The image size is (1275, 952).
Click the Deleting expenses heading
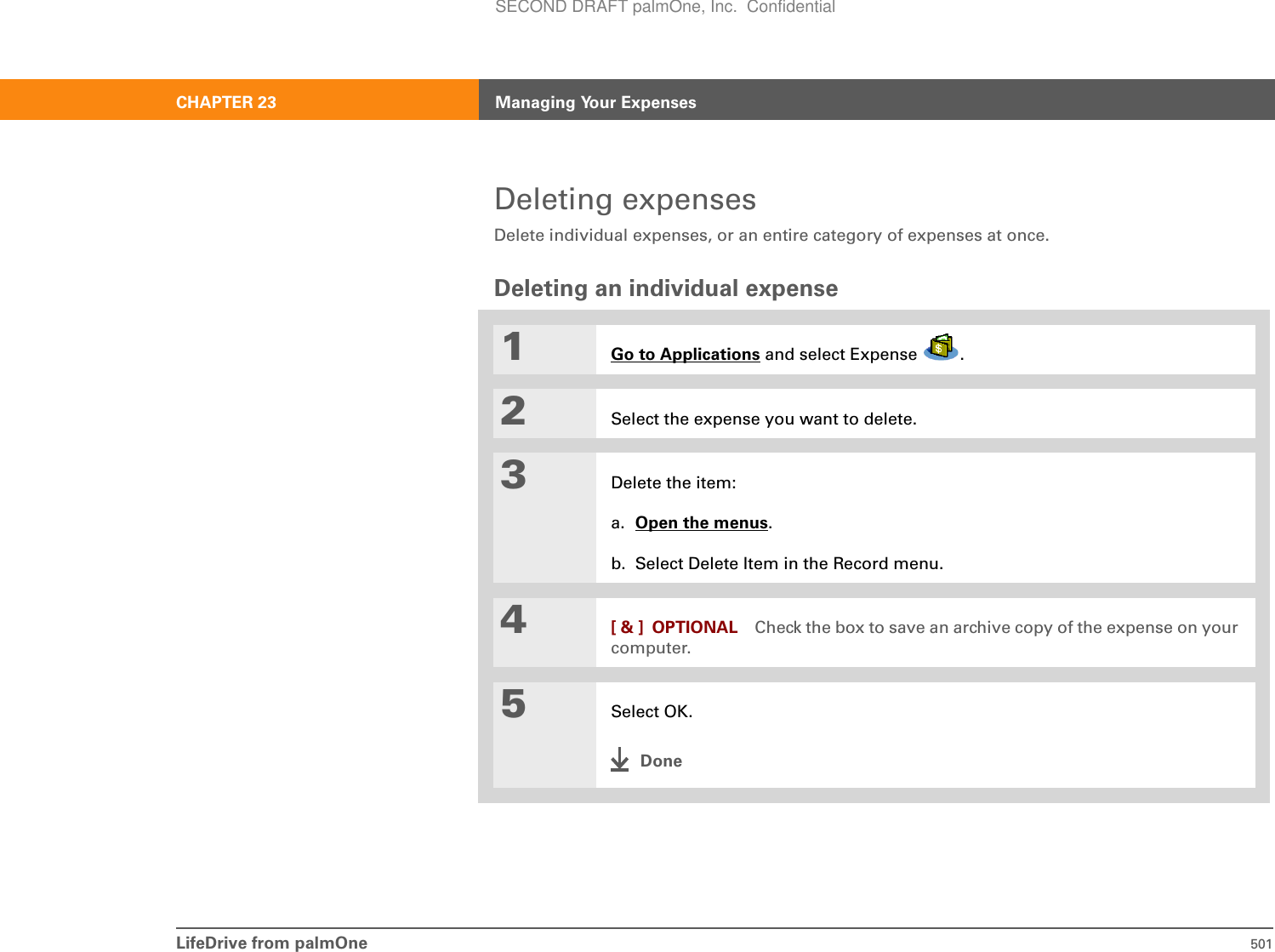point(625,199)
